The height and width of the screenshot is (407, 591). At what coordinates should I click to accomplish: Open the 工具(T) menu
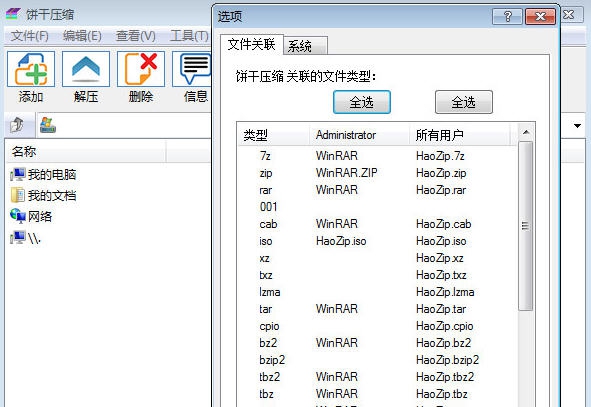189,36
